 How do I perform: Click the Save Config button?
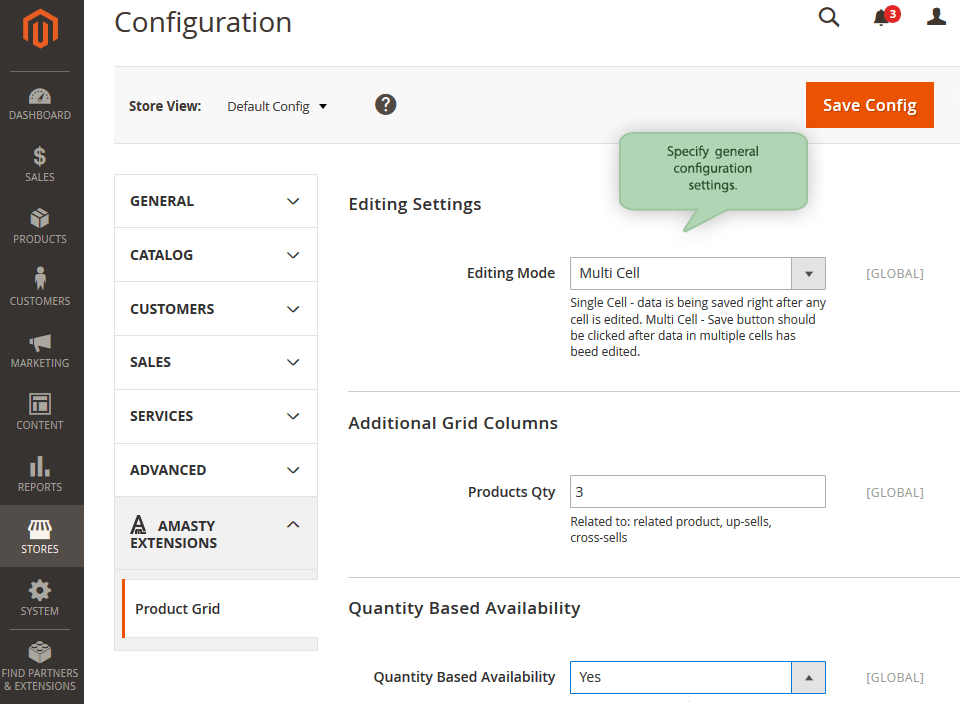click(869, 105)
